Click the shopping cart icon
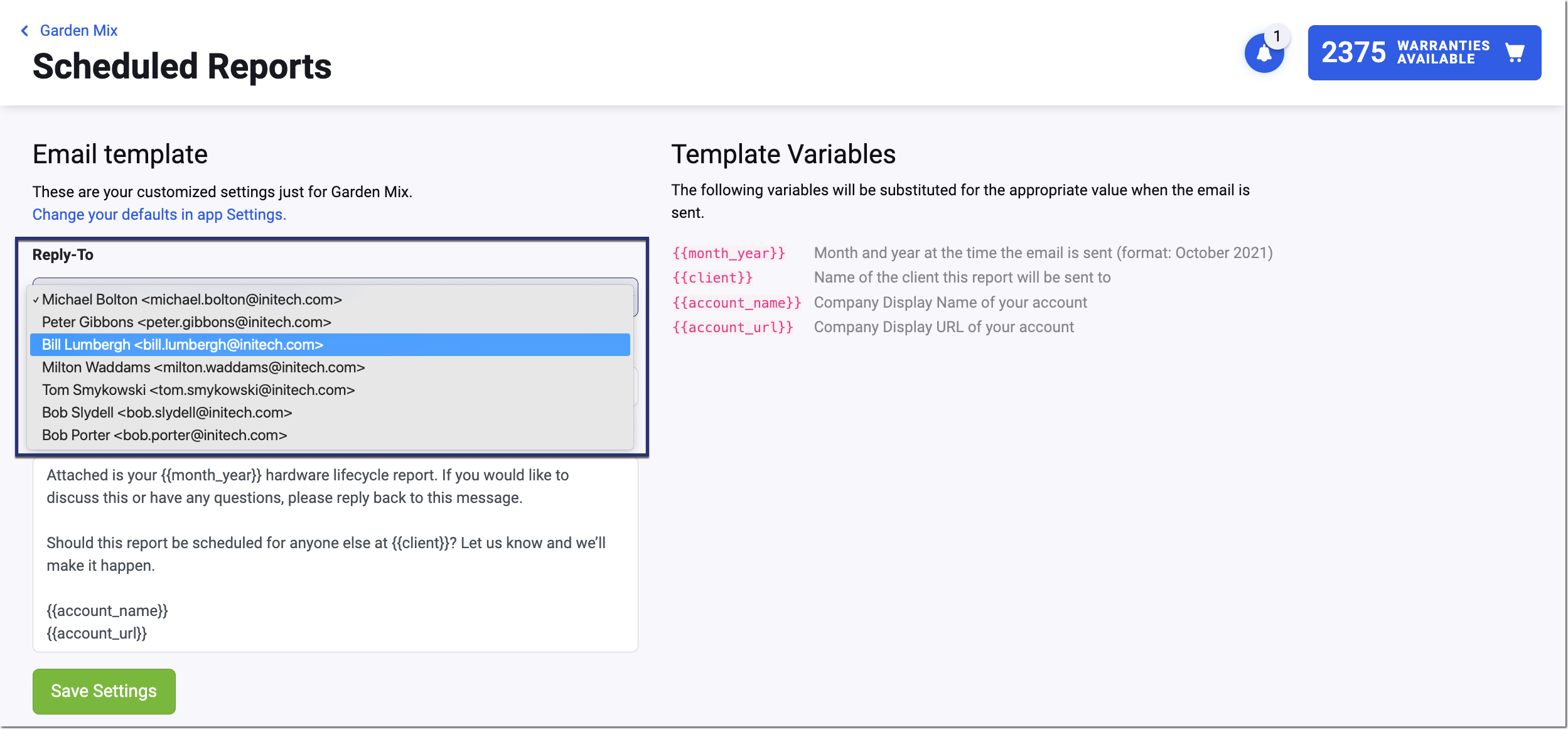The height and width of the screenshot is (729, 1568). coord(1515,53)
